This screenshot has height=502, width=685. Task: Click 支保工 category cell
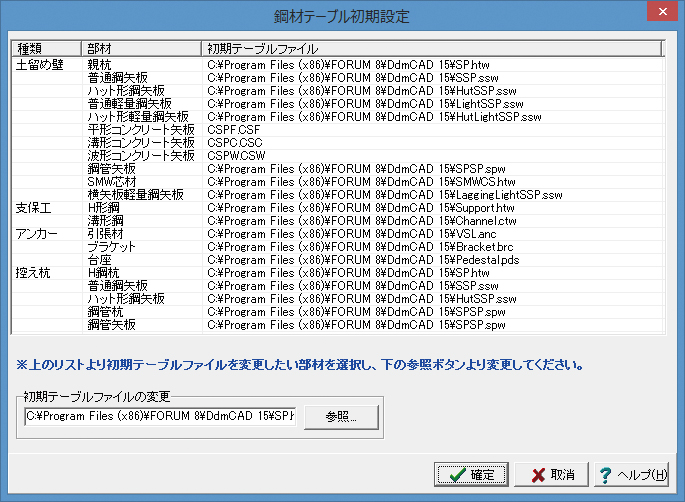33,208
